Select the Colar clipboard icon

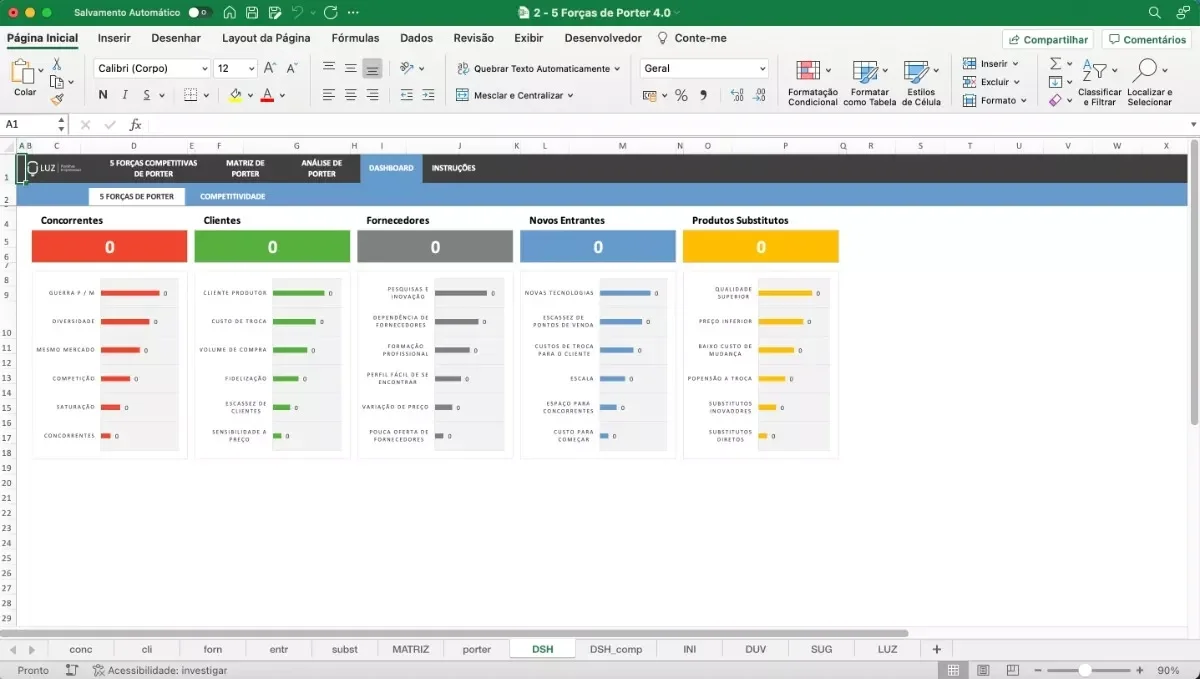[x=22, y=71]
